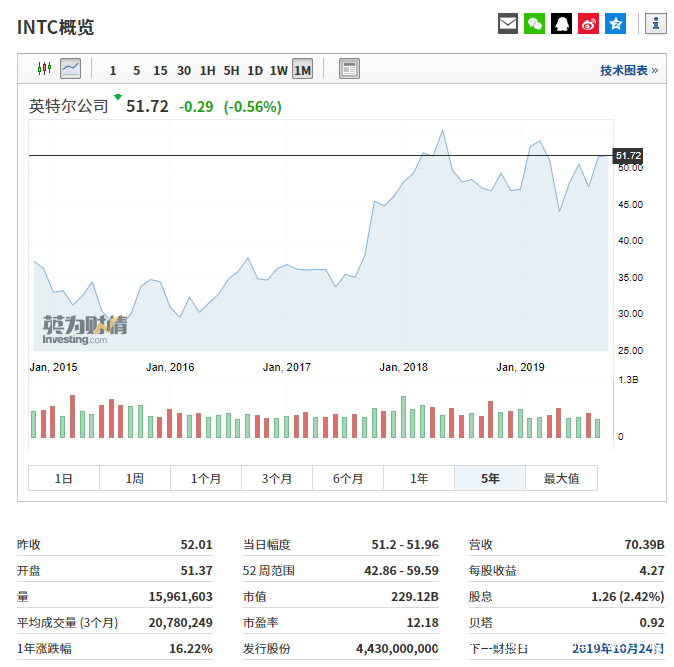674x667 pixels.
Task: Click the 51.72 price marker on chart
Action: [628, 155]
